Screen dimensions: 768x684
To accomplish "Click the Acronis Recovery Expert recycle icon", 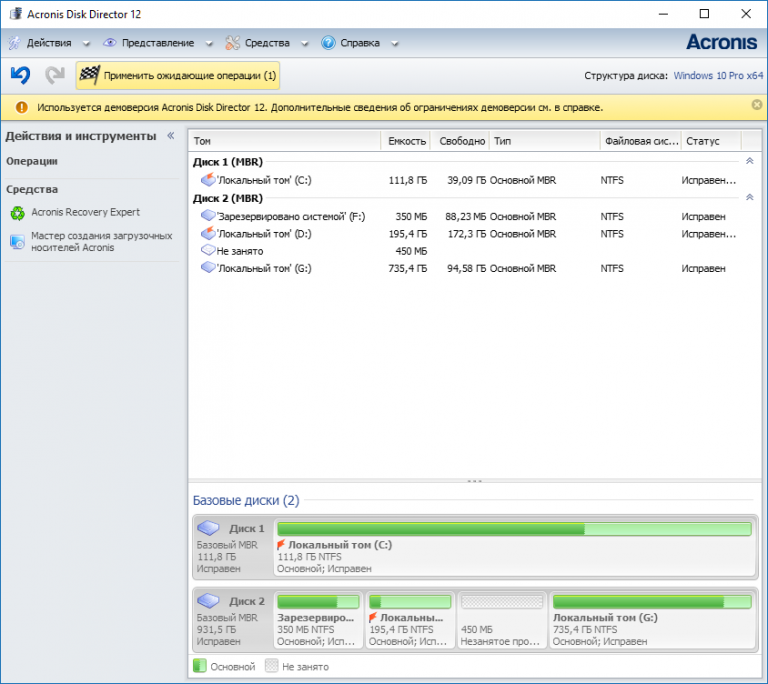I will point(18,213).
